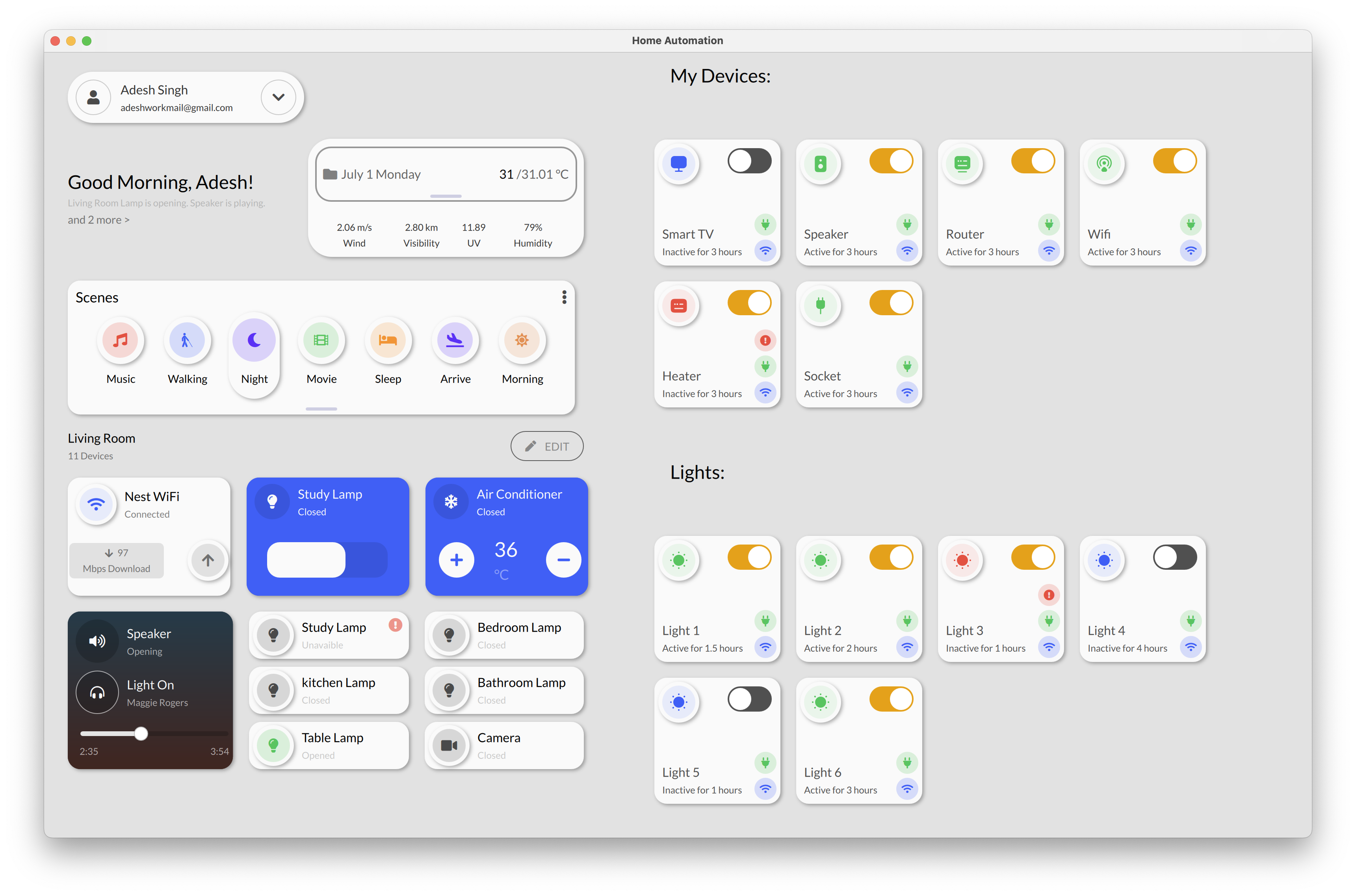Activate the Sleep scene bed icon
The height and width of the screenshot is (896, 1356).
click(388, 340)
